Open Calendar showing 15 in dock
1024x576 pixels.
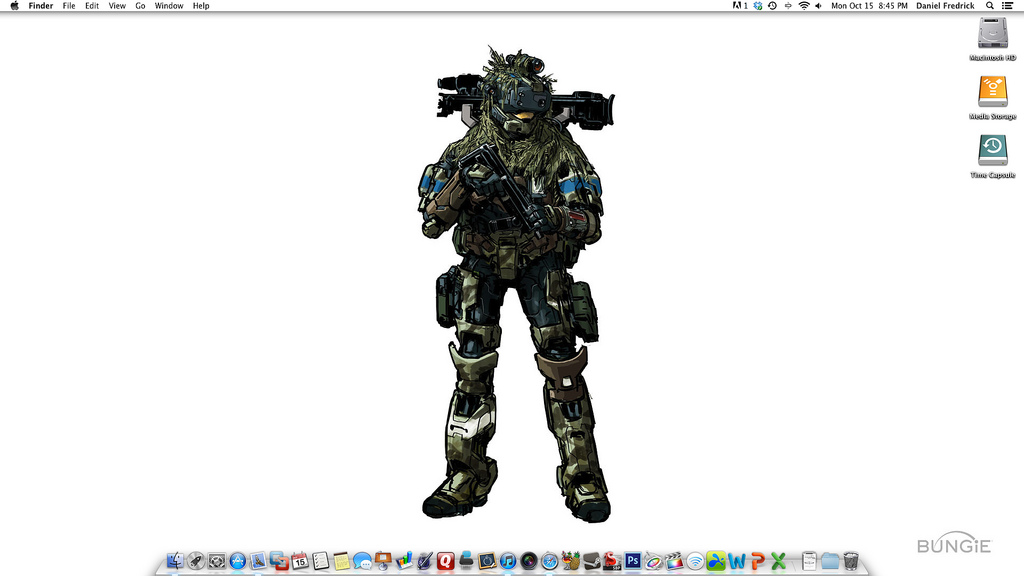click(x=300, y=560)
